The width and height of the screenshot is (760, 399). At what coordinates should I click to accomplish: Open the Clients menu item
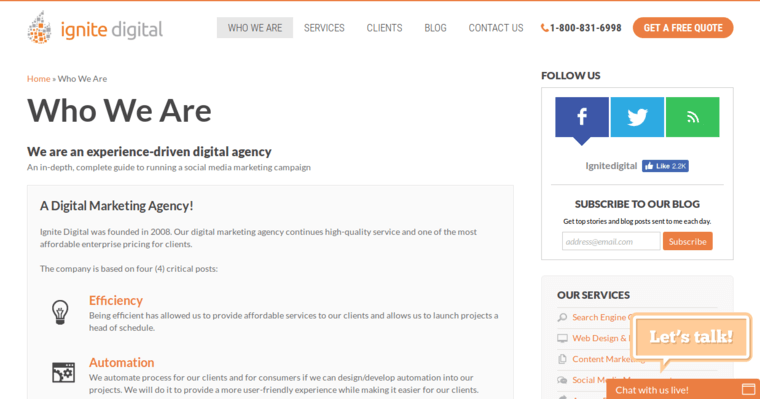[x=384, y=28]
